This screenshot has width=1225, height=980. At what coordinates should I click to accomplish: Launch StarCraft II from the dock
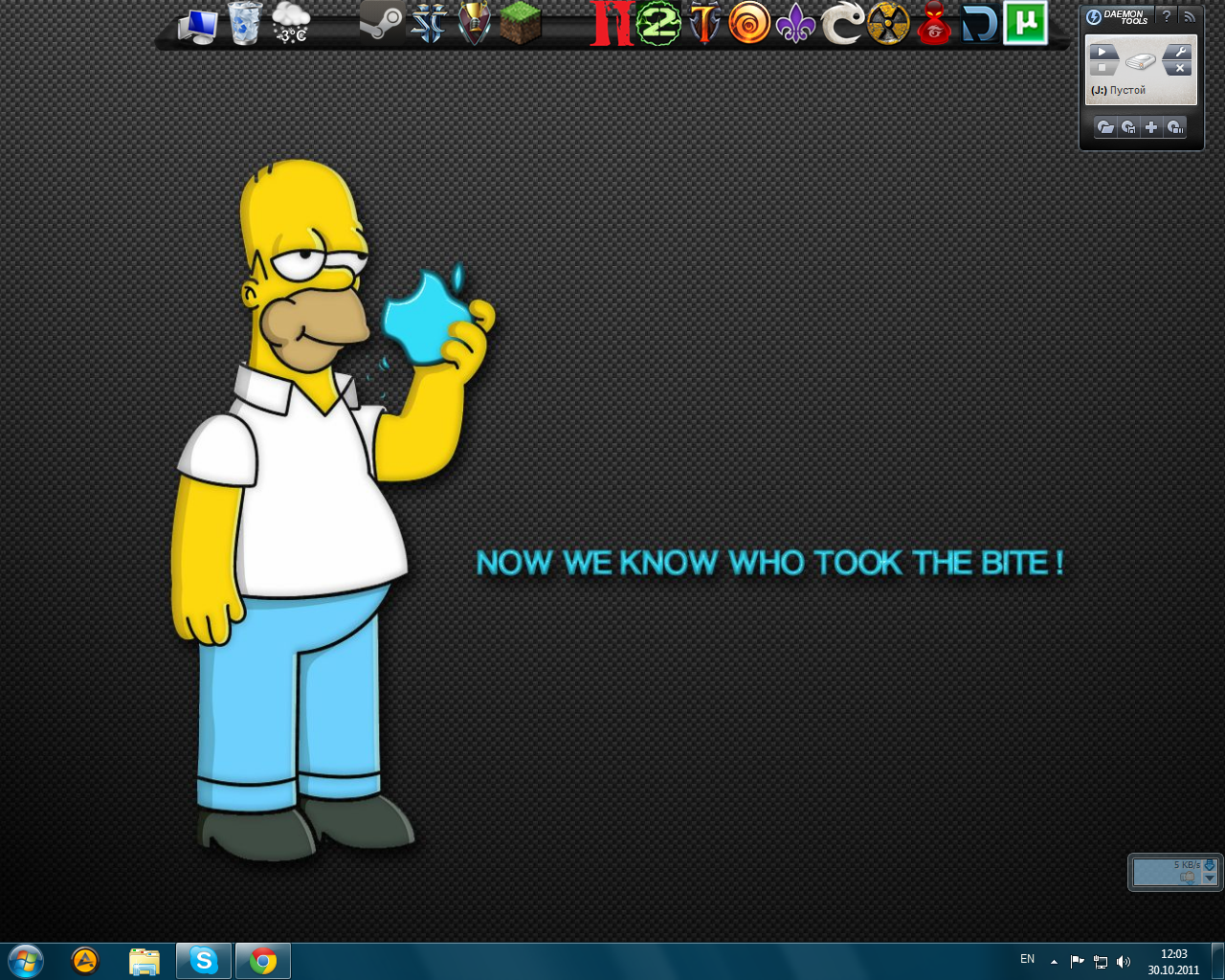(428, 24)
